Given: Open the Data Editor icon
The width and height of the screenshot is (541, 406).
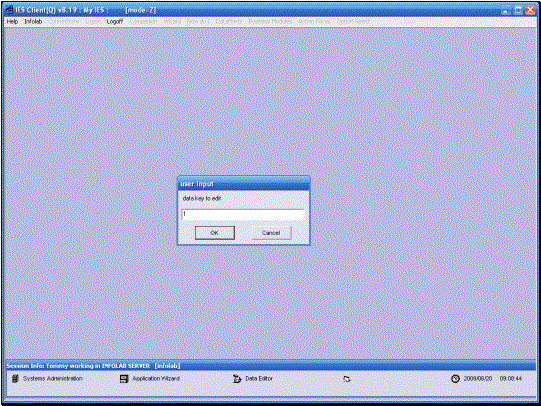Looking at the screenshot, I should tap(237, 379).
